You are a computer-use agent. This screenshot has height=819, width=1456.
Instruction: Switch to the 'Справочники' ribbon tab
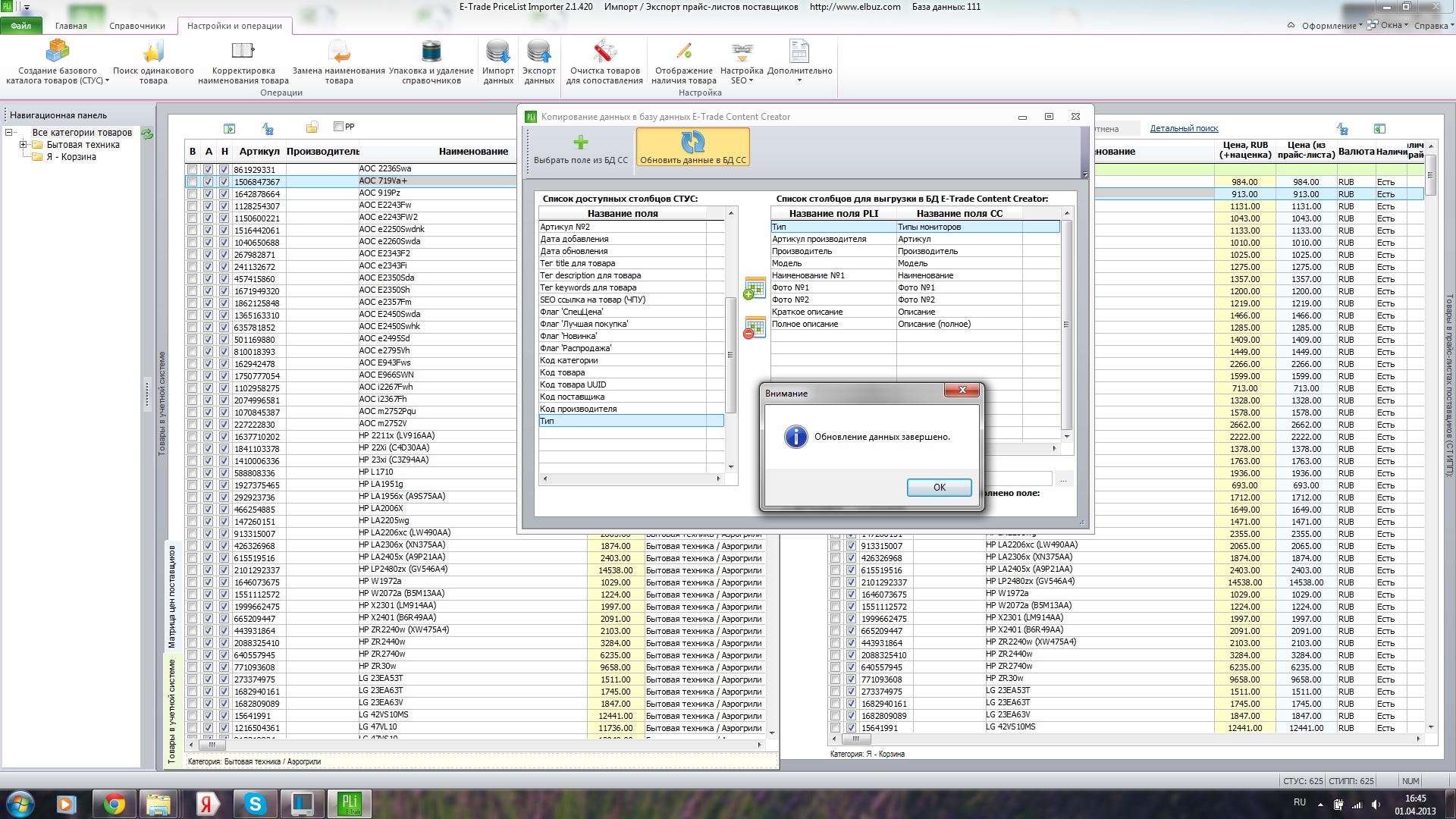[137, 26]
